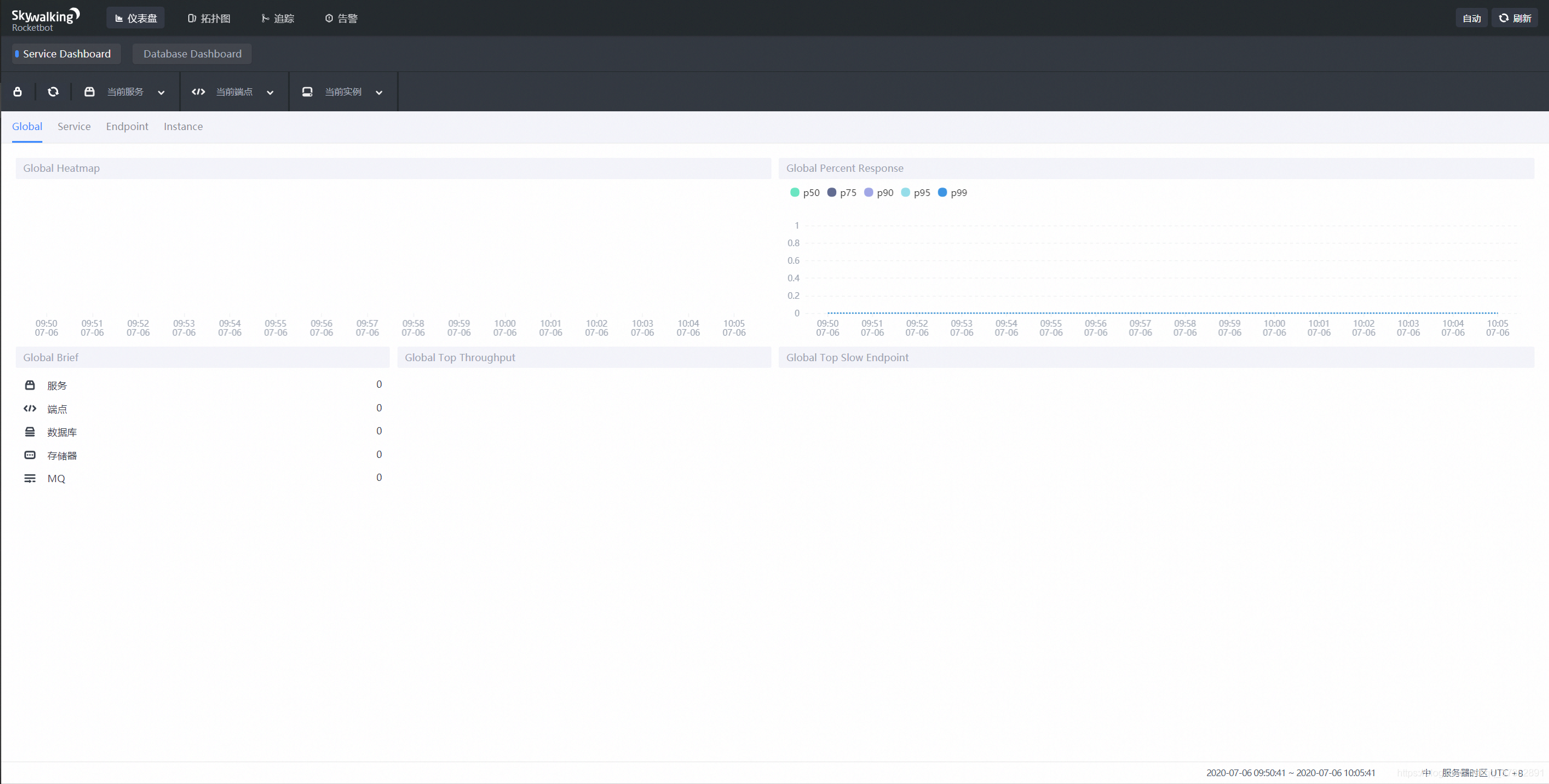This screenshot has height=784, width=1549.
Task: Toggle the p90 legend series
Action: pyautogui.click(x=879, y=192)
